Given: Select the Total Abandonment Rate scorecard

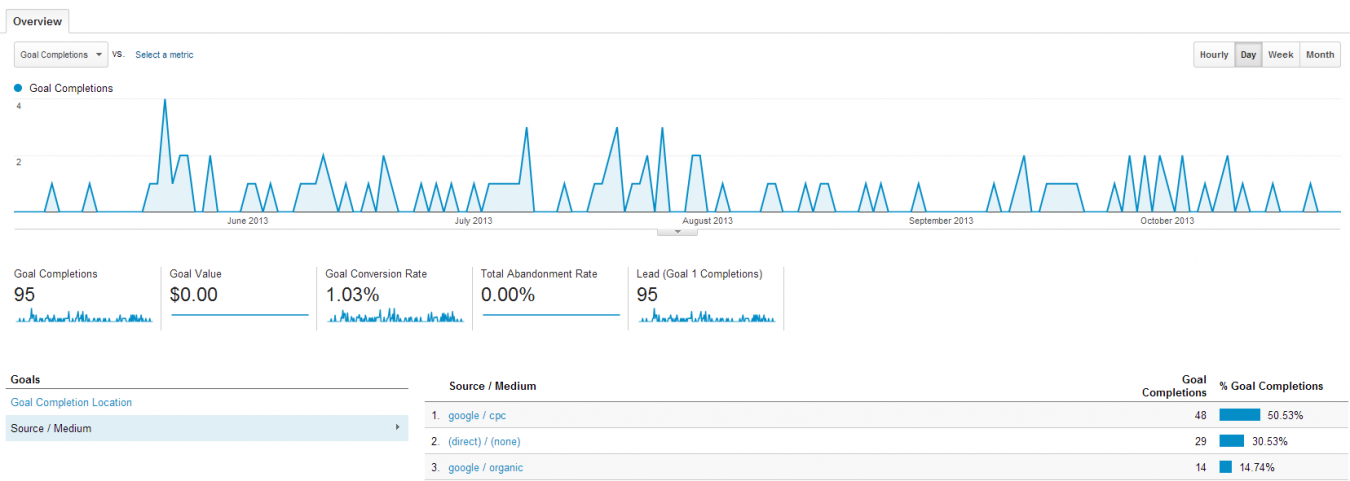Looking at the screenshot, I should pyautogui.click(x=550, y=296).
